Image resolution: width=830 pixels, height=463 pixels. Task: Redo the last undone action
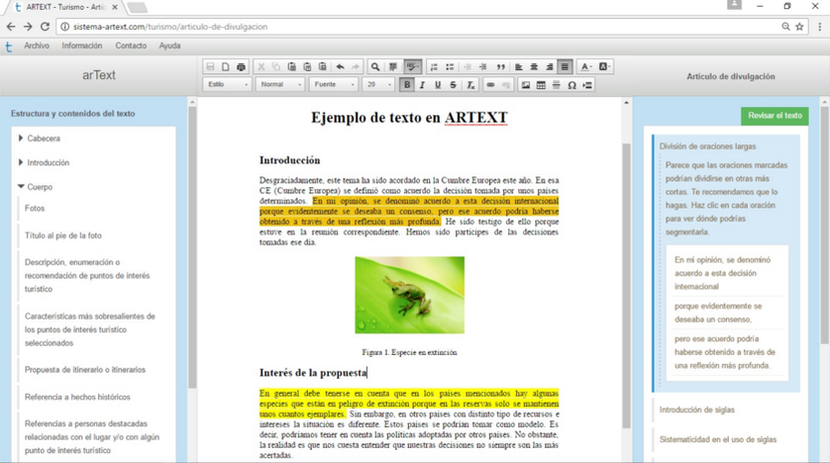point(355,67)
